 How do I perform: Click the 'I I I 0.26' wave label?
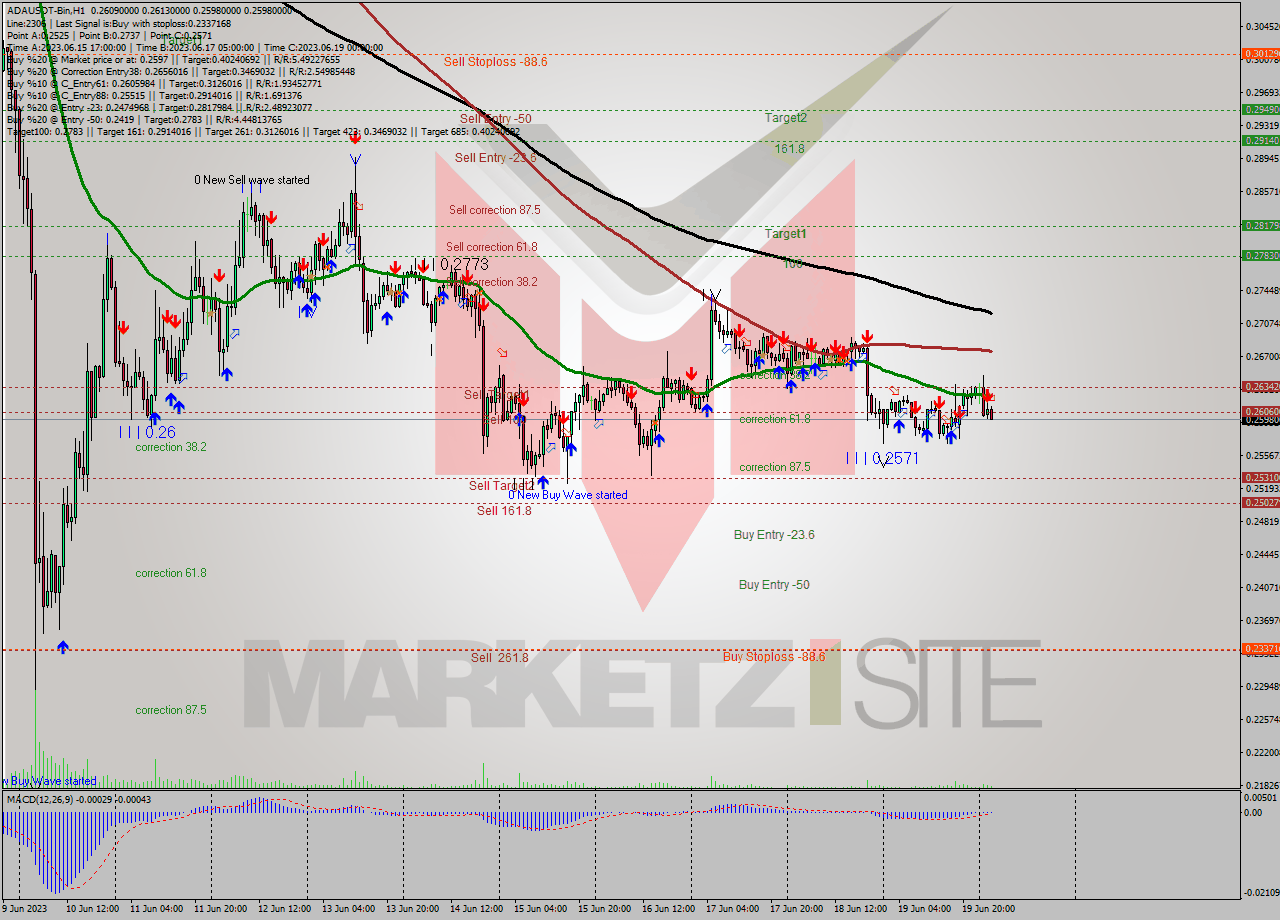pos(147,433)
